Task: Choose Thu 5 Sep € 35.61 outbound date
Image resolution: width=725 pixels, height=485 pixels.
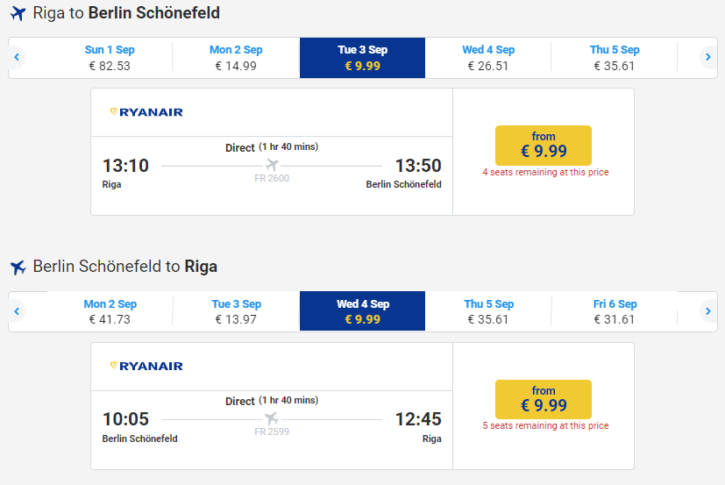Action: 614,58
